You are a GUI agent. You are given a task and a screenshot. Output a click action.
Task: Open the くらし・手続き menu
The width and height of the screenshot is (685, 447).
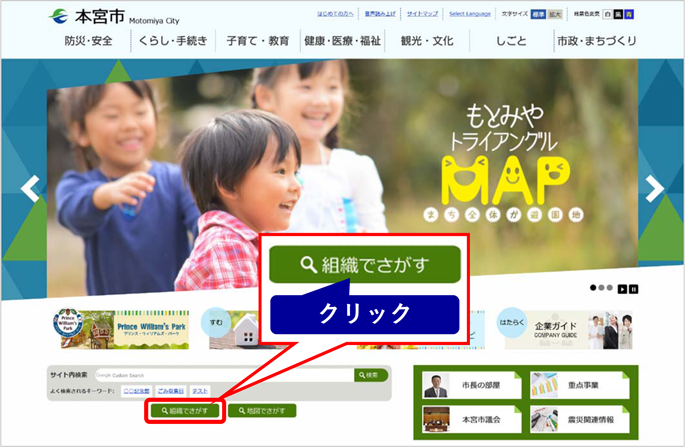(x=173, y=41)
